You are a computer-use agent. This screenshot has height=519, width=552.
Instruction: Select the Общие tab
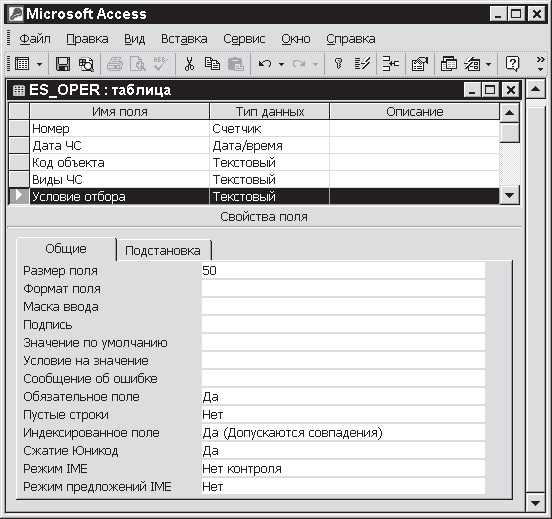(x=66, y=249)
